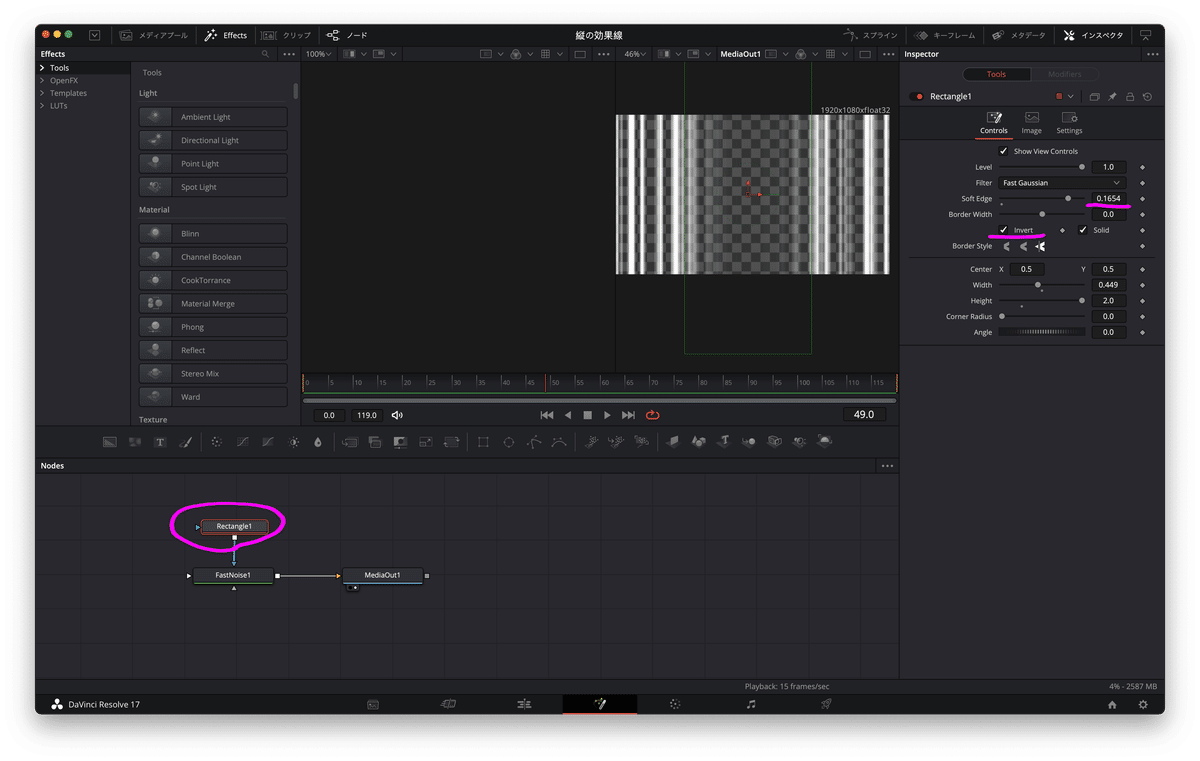Open the Nodes panel options menu
This screenshot has width=1200, height=761.
click(x=887, y=466)
